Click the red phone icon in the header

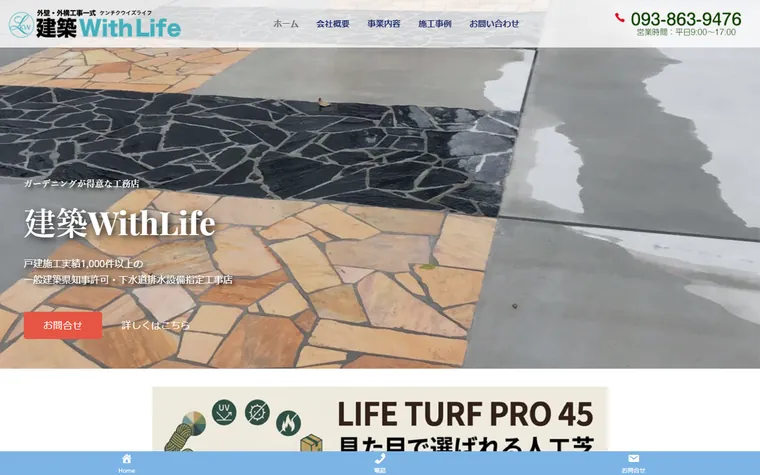pyautogui.click(x=619, y=18)
